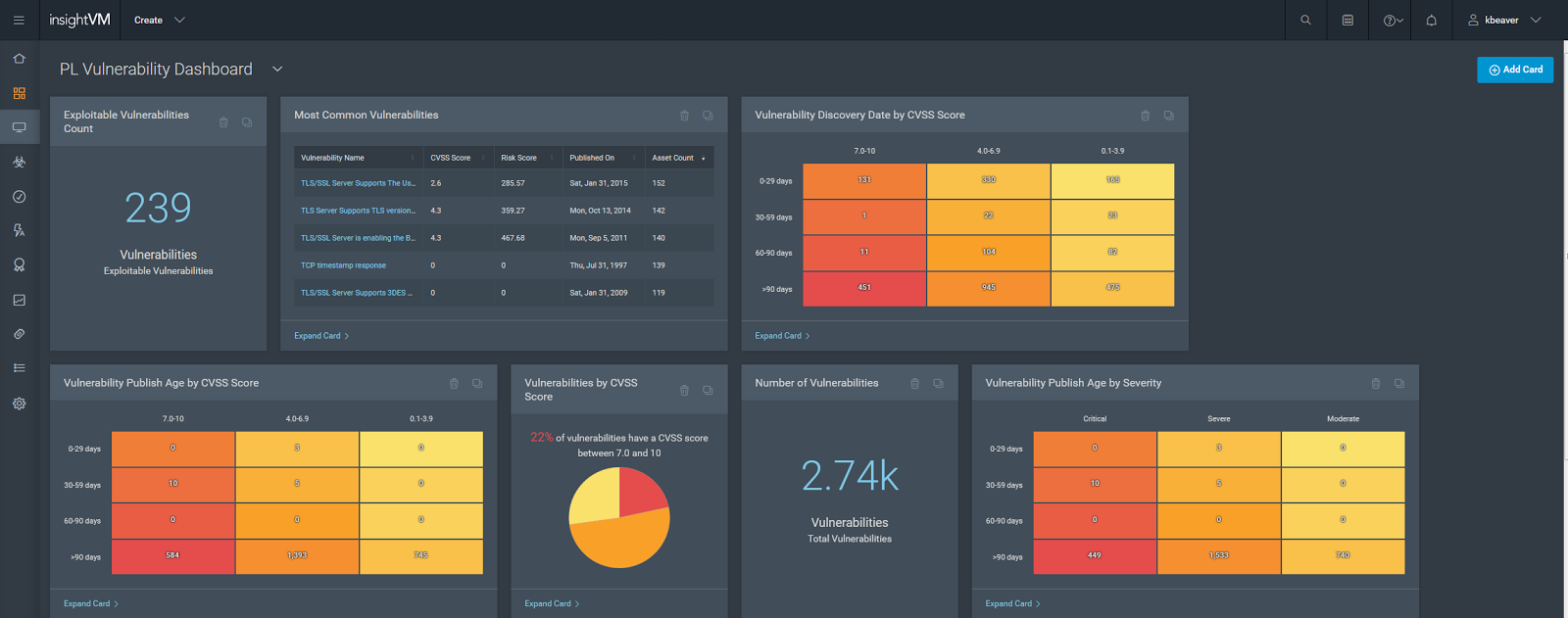This screenshot has width=1568, height=618.
Task: Open Administration from the gear sidebar icon
Action: tap(19, 403)
